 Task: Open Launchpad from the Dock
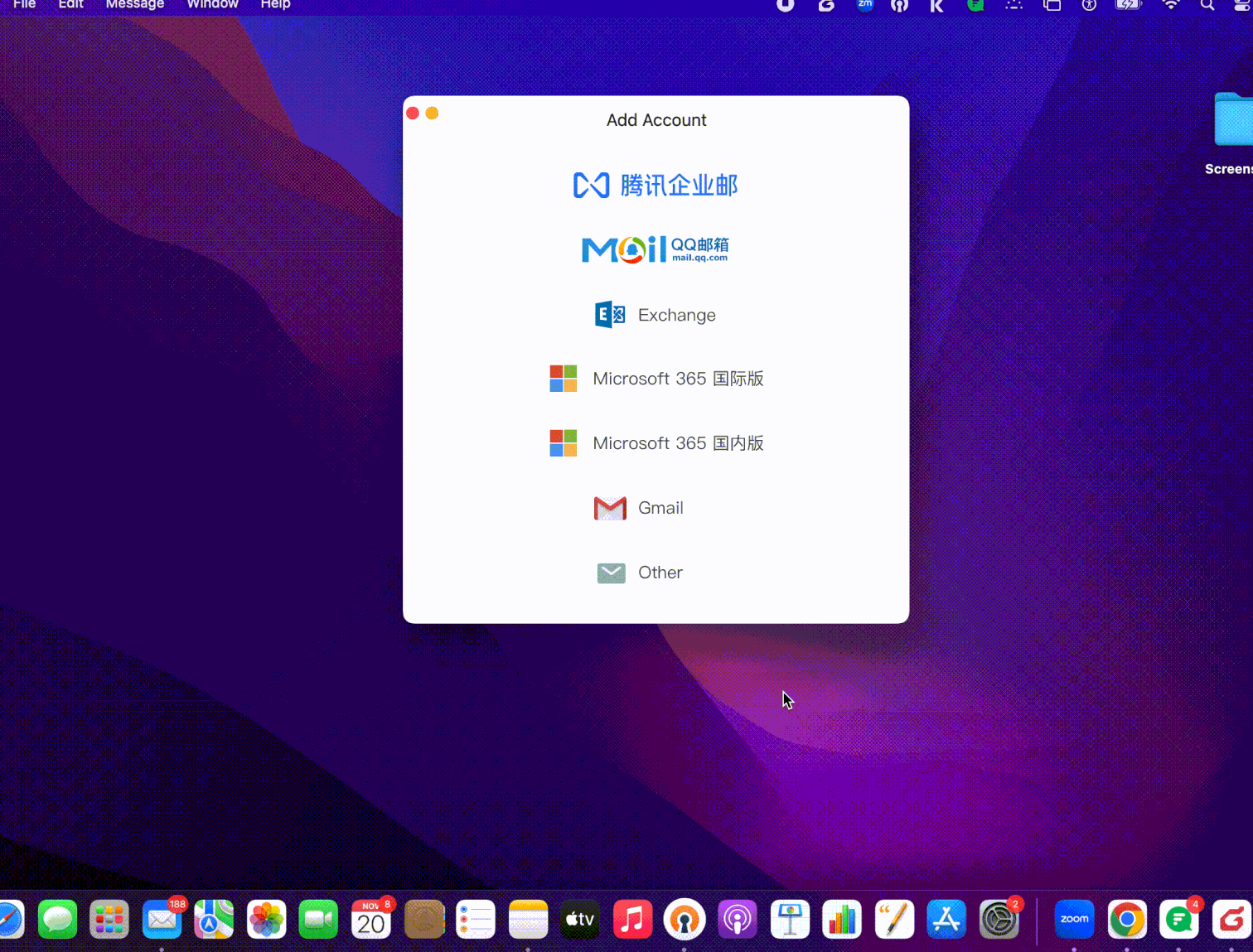click(x=109, y=920)
